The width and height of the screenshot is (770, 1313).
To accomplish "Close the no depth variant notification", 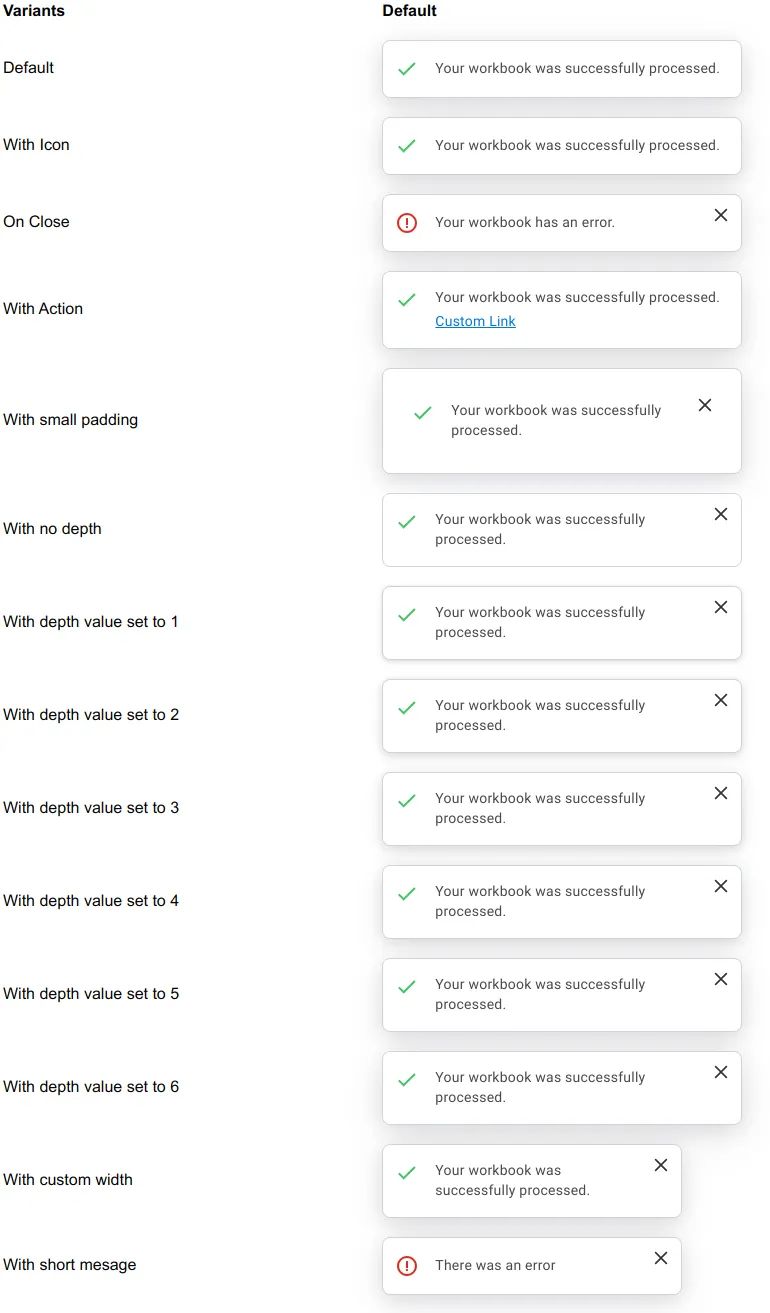I will tap(721, 514).
